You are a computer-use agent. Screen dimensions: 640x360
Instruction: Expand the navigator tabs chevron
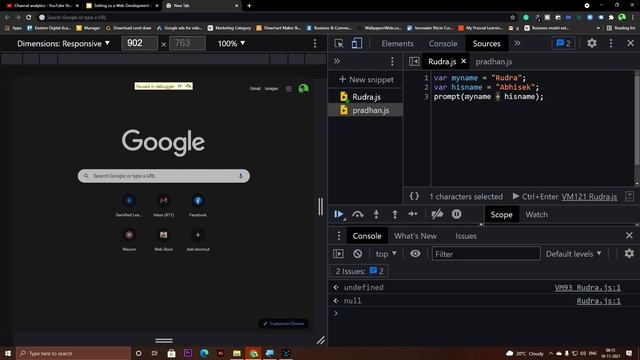pos(337,61)
